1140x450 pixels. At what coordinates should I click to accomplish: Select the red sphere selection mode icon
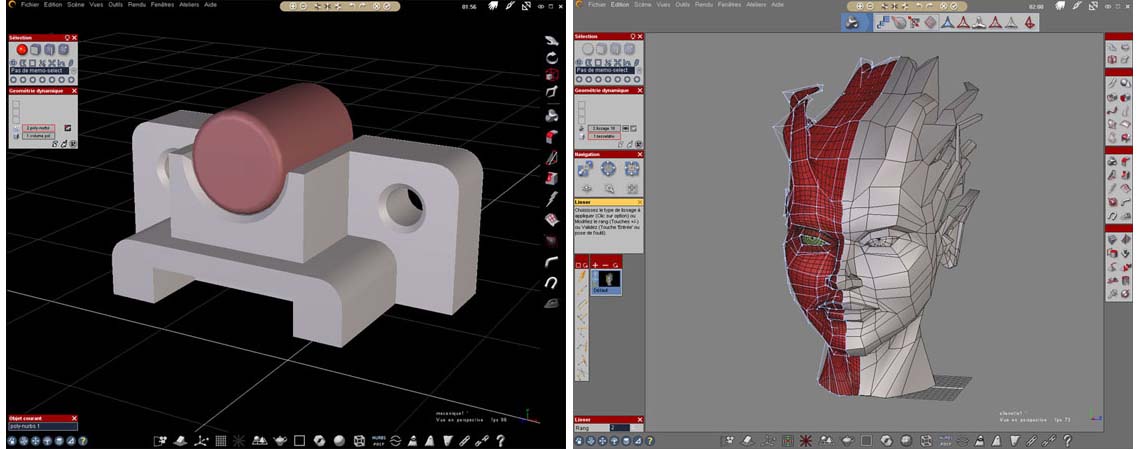click(21, 49)
